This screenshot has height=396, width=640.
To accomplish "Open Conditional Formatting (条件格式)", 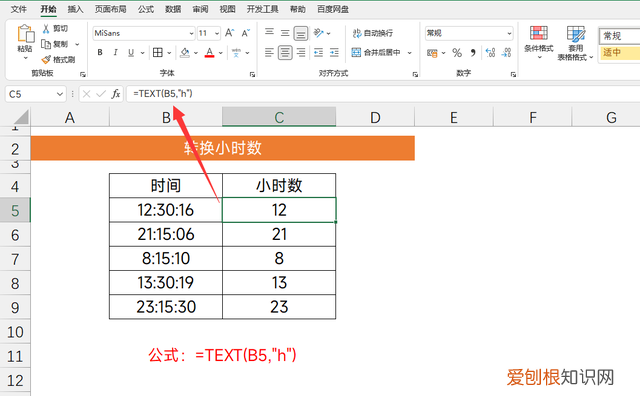I will pos(539,42).
